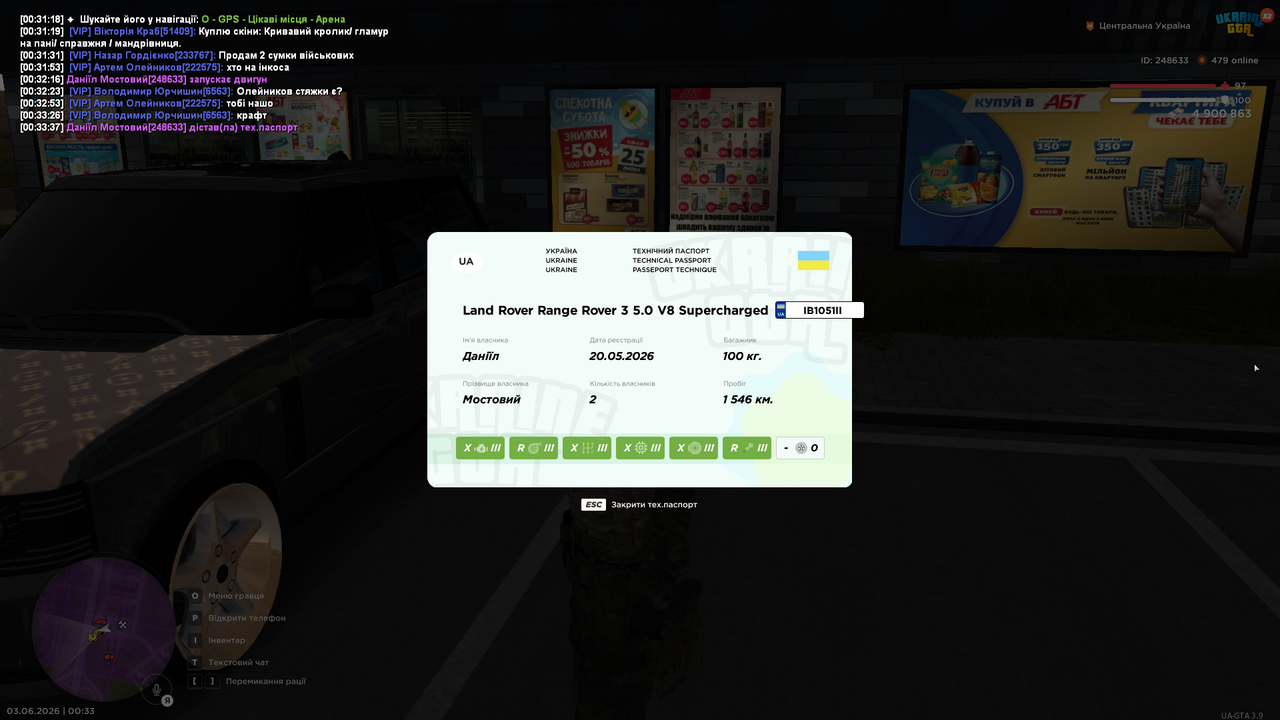Click the mileage value 1 546 км.
The width and height of the screenshot is (1280, 720).
coord(748,399)
